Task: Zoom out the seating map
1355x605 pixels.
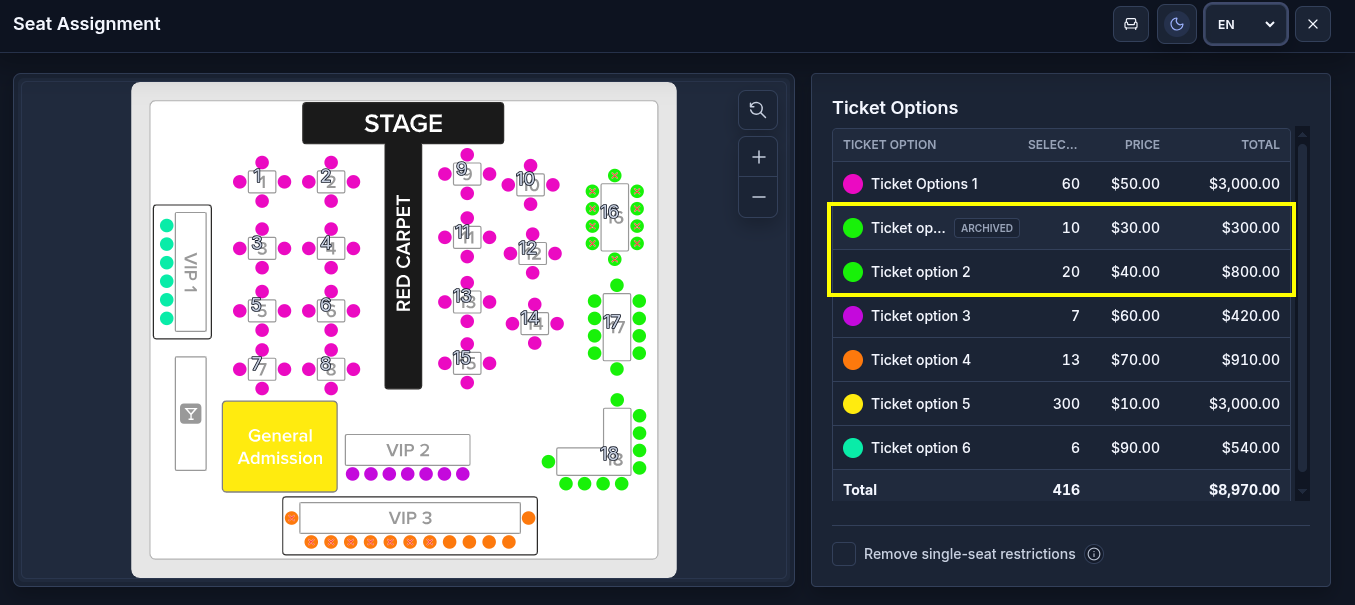Action: [758, 197]
